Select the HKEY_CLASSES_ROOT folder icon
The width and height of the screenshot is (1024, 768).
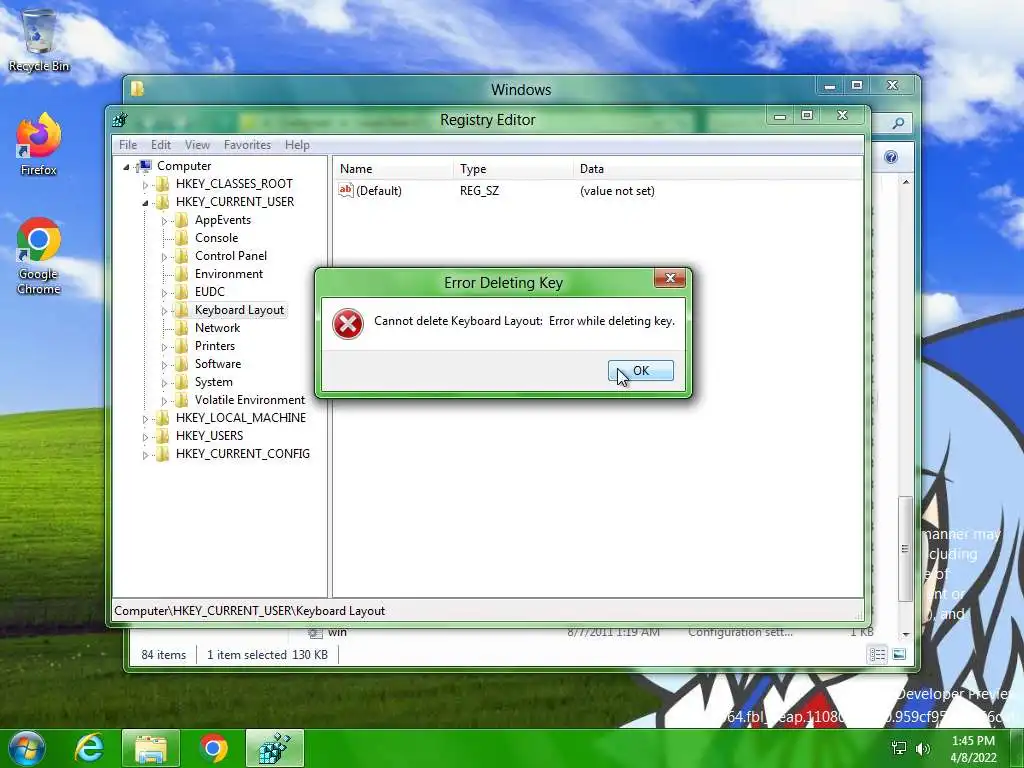pyautogui.click(x=162, y=184)
